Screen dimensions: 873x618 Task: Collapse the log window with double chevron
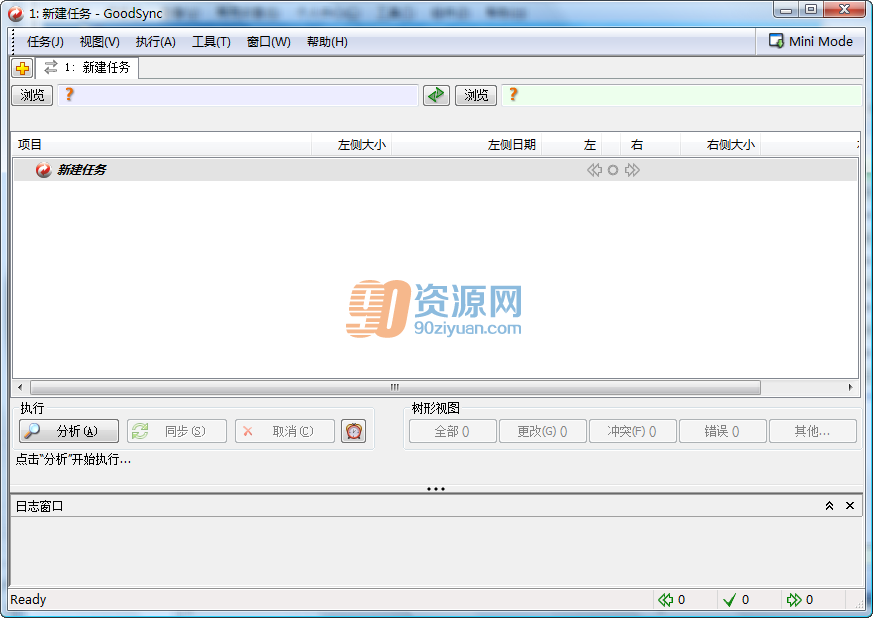[829, 506]
